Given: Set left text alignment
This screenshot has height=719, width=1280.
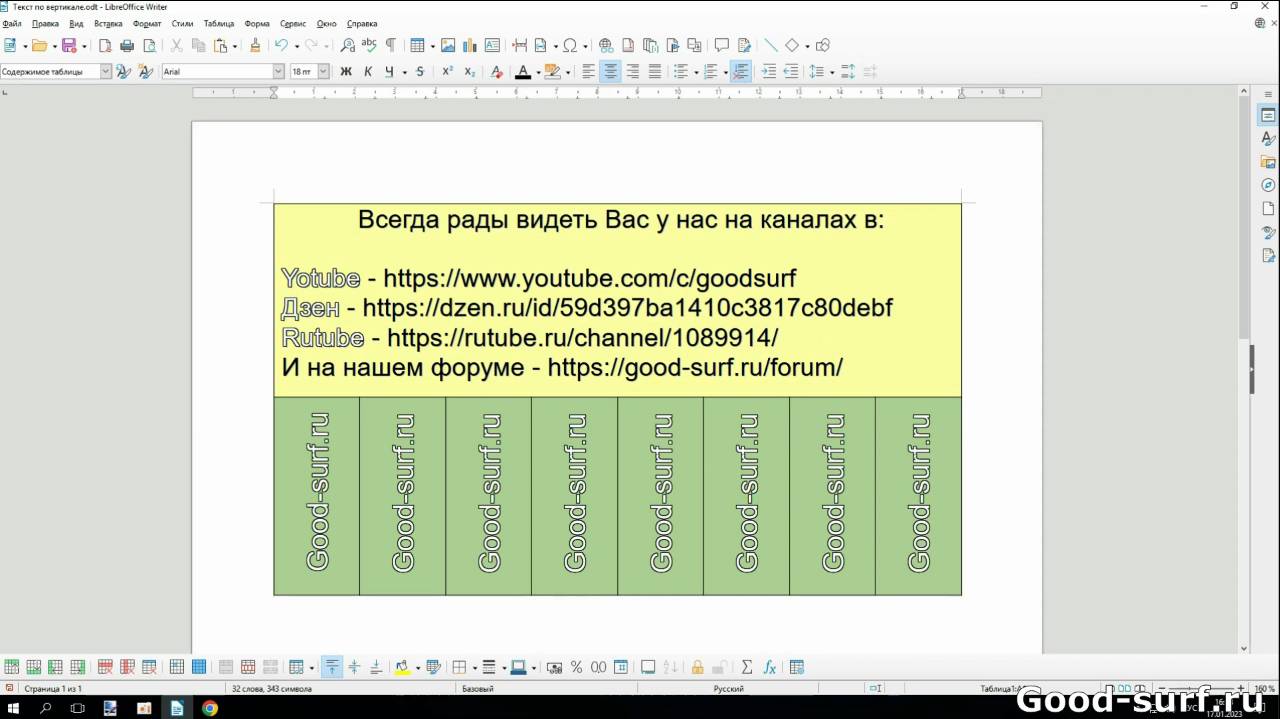Looking at the screenshot, I should click(589, 71).
